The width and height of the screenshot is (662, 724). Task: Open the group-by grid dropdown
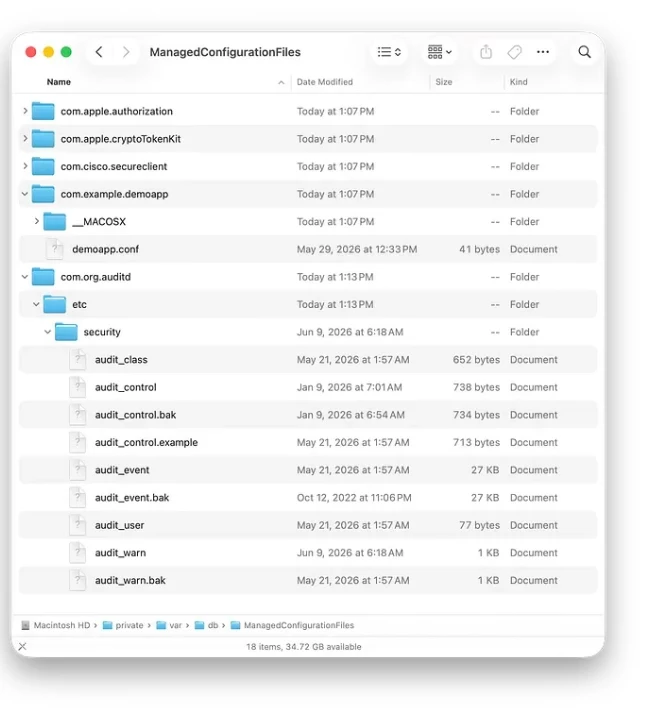pyautogui.click(x=439, y=52)
